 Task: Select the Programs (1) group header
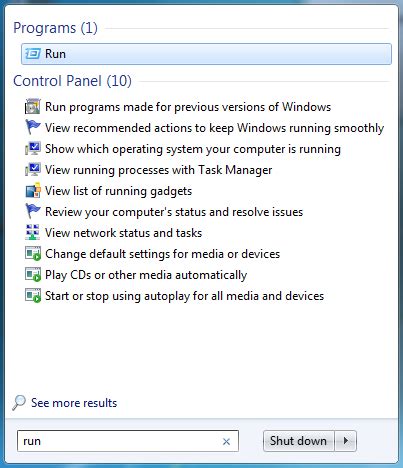pos(55,28)
